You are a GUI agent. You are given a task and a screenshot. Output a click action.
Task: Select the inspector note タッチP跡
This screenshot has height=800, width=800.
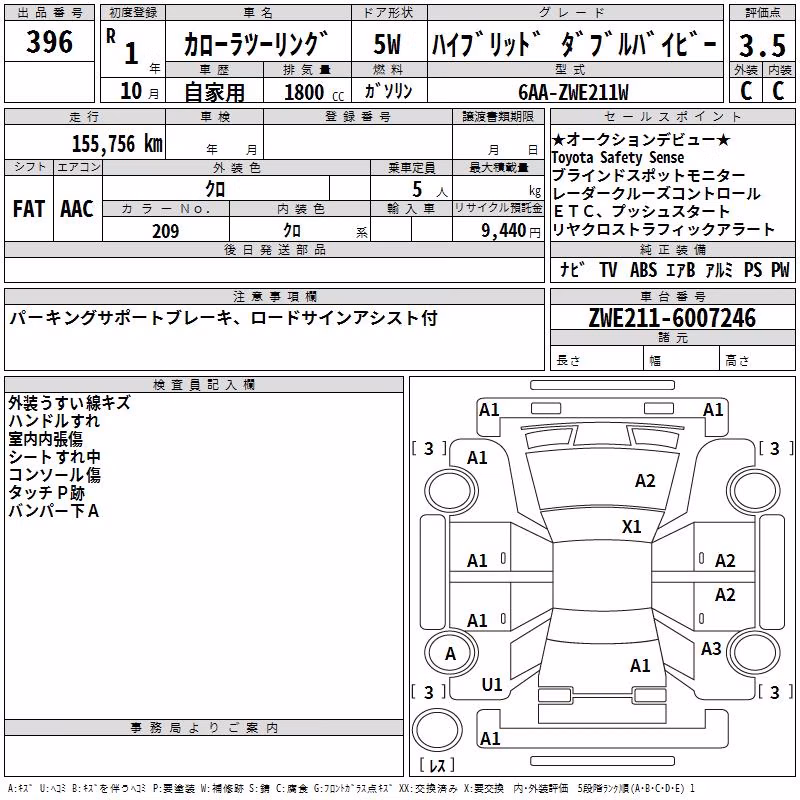46,492
